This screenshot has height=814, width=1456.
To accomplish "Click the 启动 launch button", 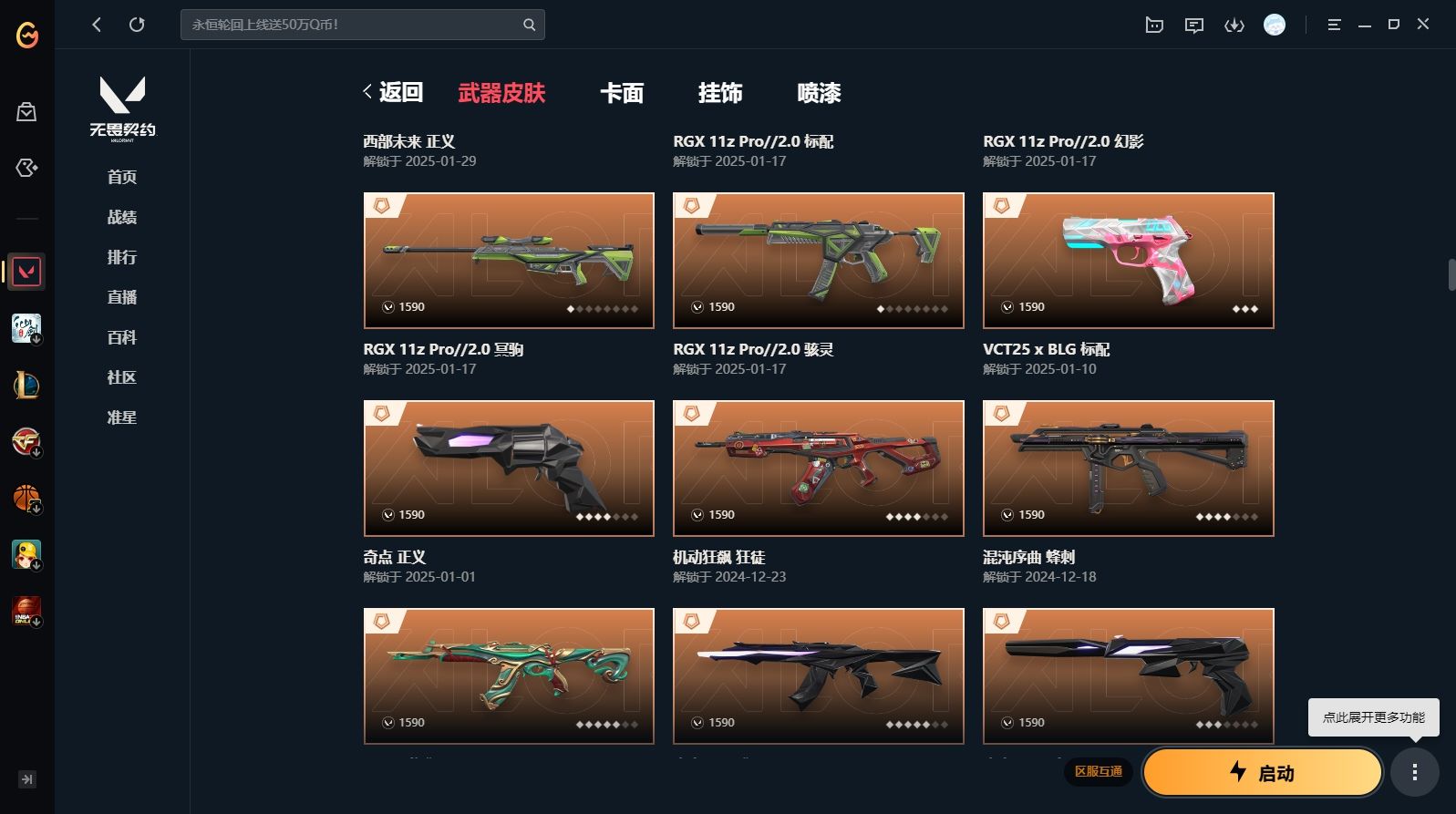I will click(1263, 773).
